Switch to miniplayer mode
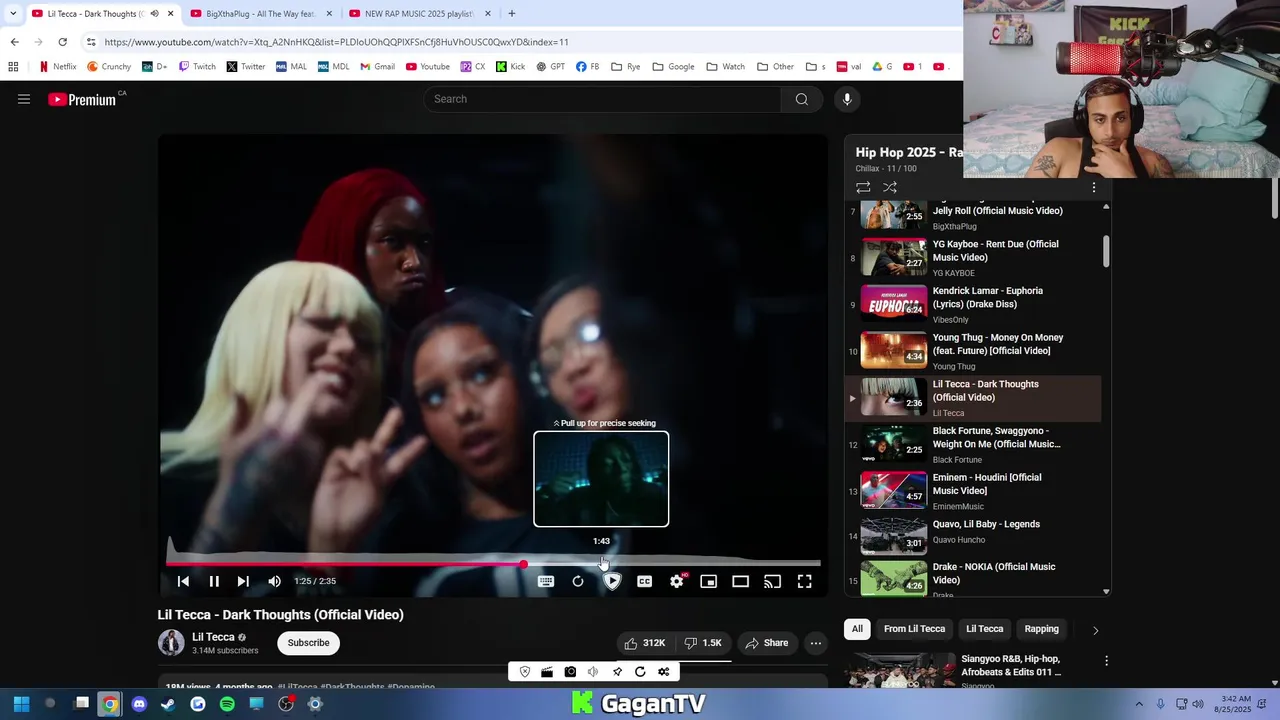 pyautogui.click(x=708, y=581)
